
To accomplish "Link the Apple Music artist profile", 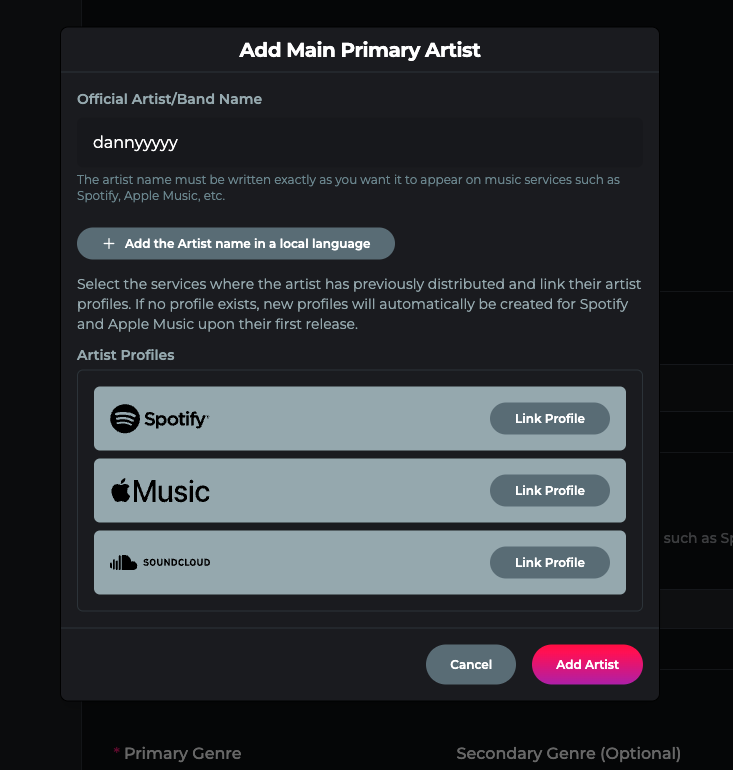I will pyautogui.click(x=549, y=491).
